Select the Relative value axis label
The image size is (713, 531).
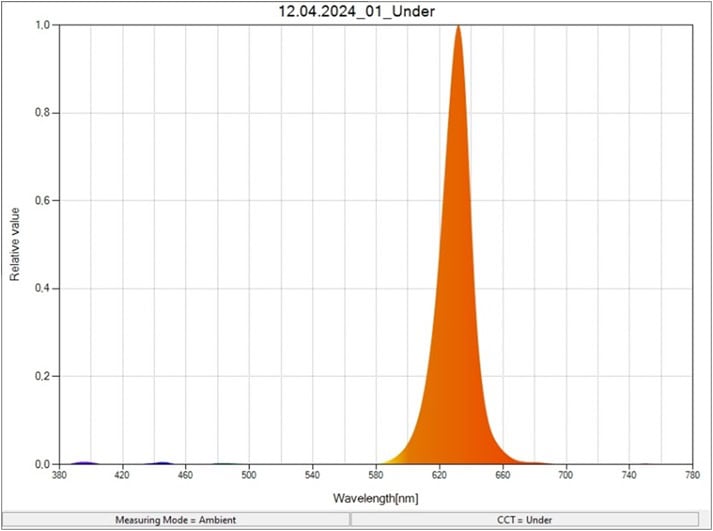(16, 244)
